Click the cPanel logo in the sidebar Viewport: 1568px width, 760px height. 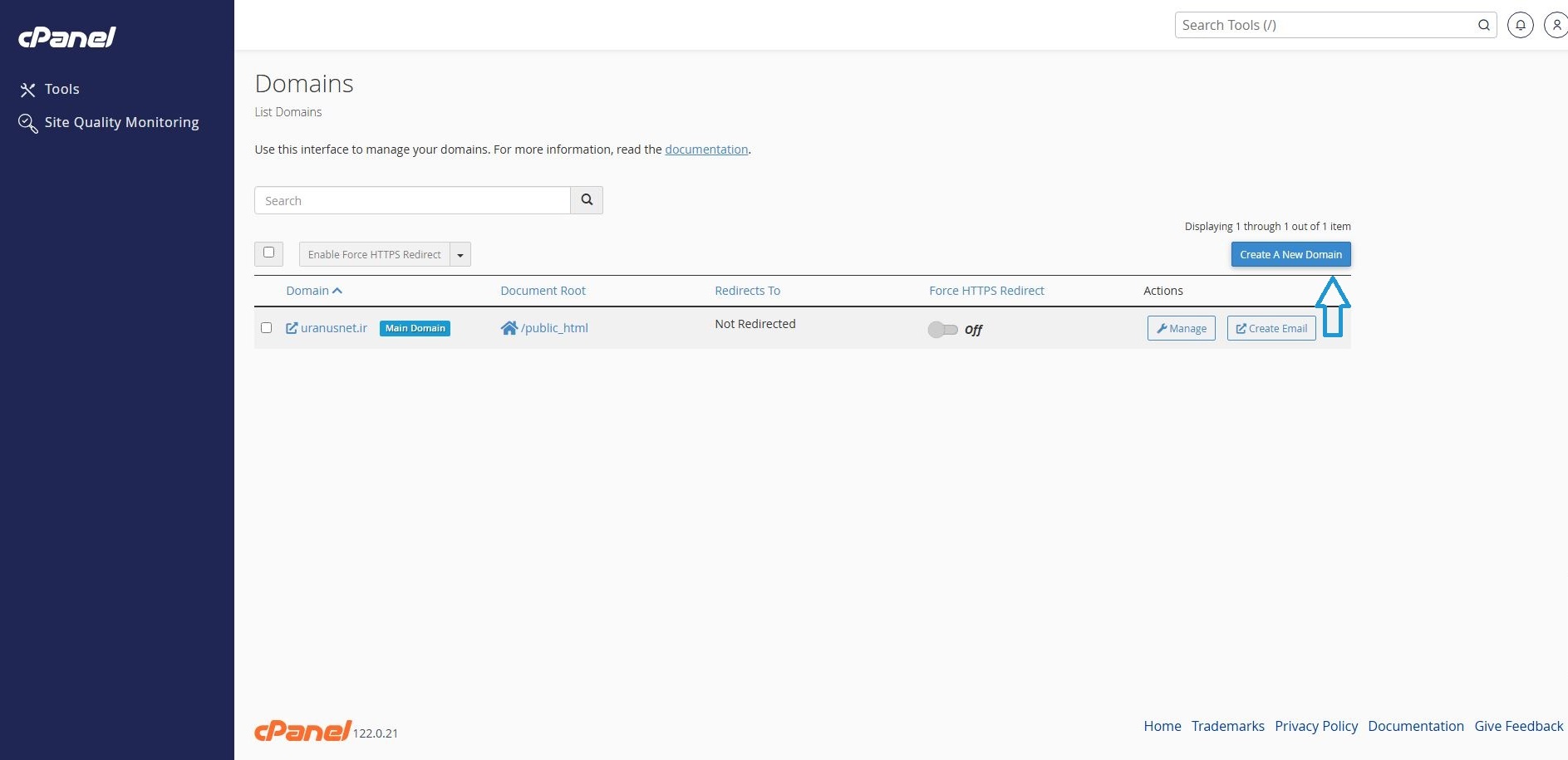[x=67, y=37]
